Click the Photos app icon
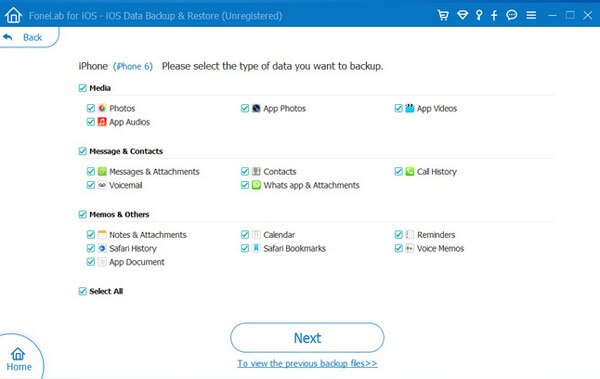 [102, 108]
